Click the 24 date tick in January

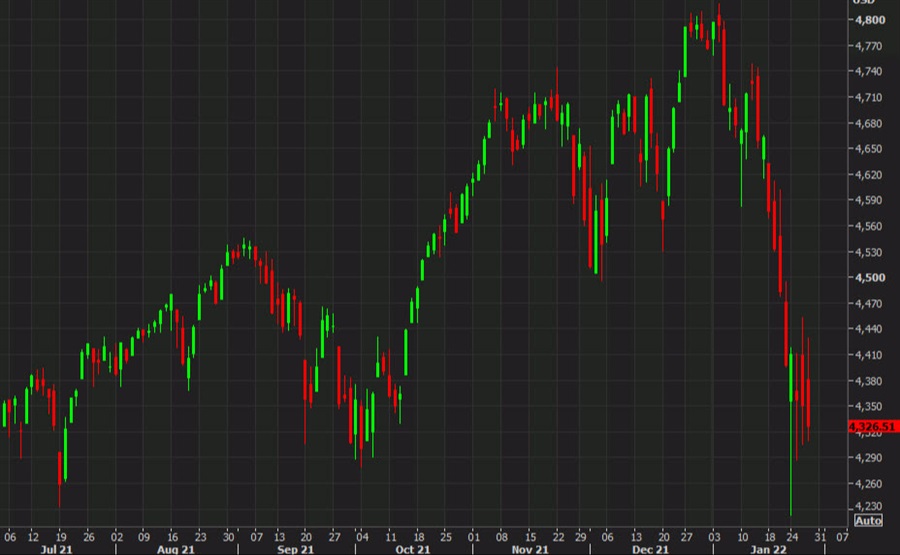791,534
